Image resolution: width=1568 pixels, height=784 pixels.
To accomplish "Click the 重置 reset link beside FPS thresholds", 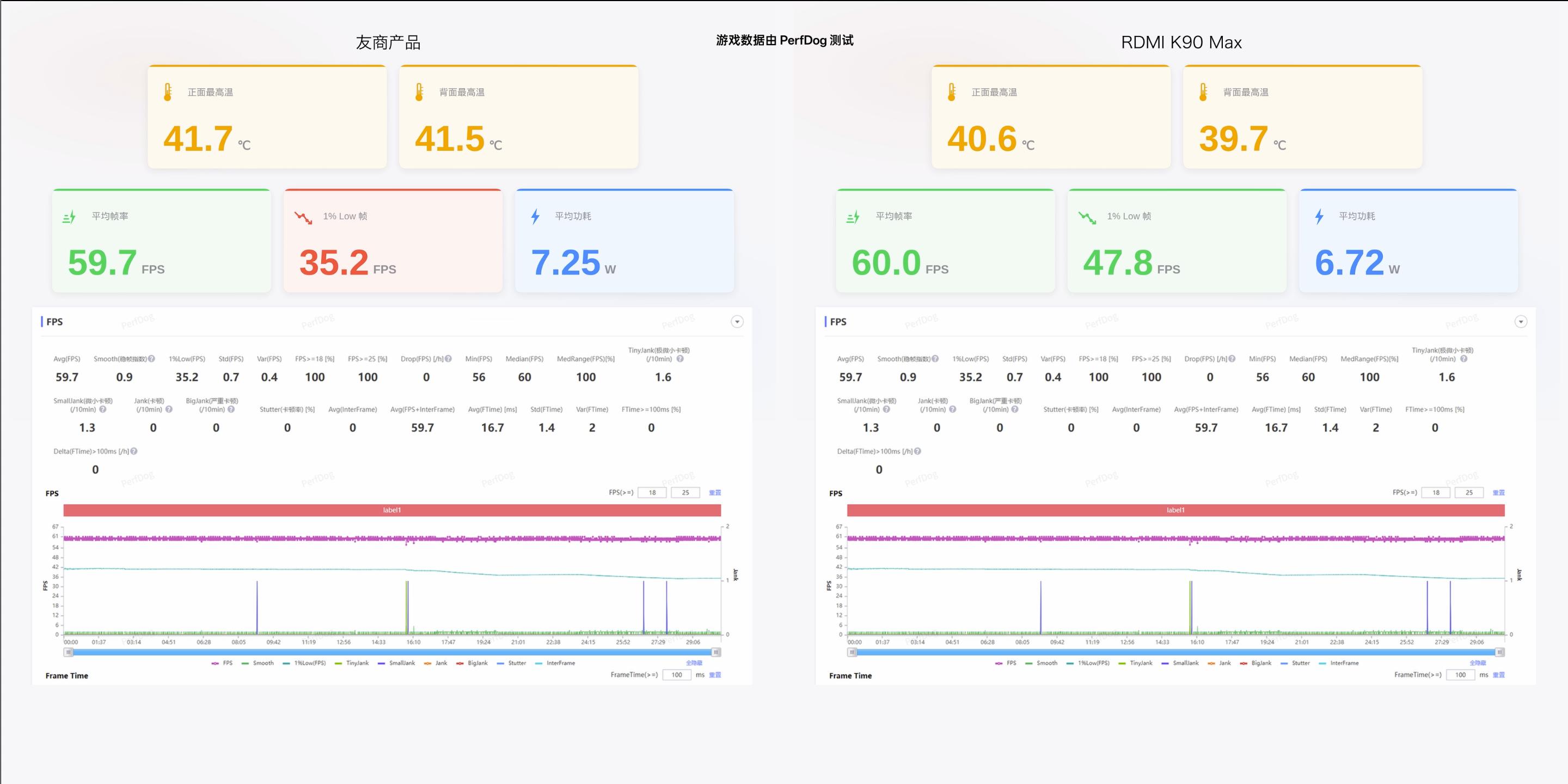I will (x=715, y=492).
